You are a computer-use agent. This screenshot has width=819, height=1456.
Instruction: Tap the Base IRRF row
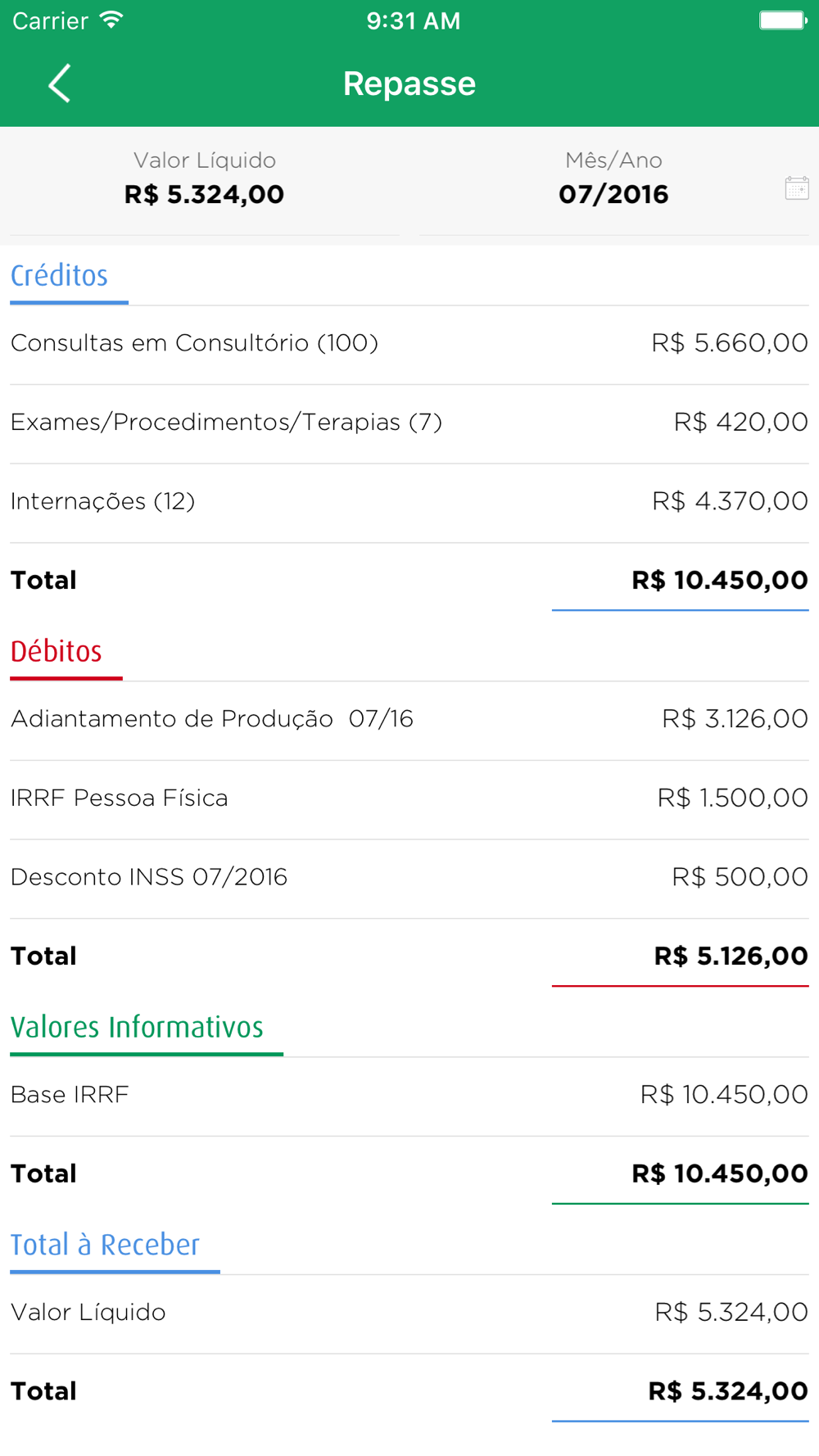click(409, 1096)
